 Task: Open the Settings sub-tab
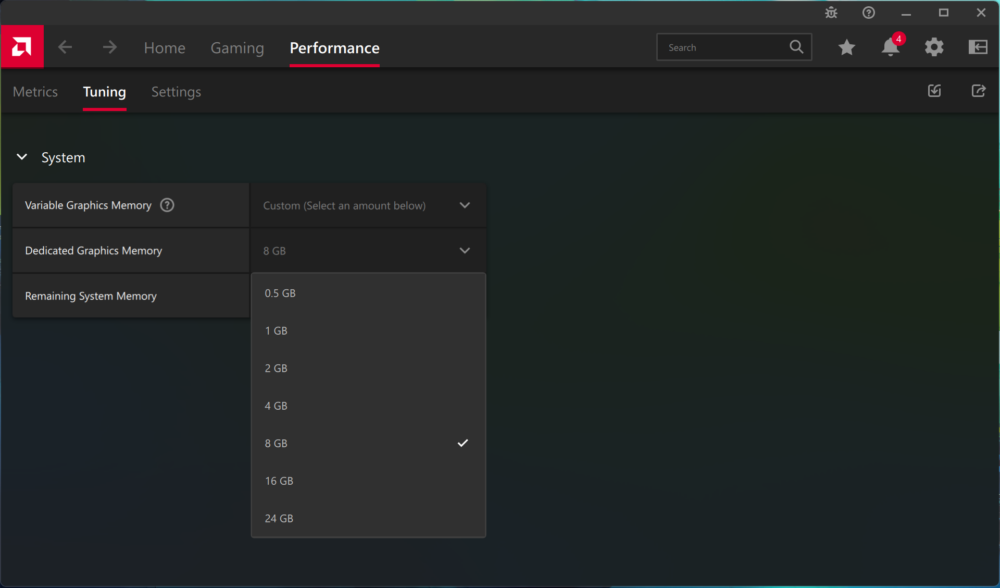pos(176,92)
